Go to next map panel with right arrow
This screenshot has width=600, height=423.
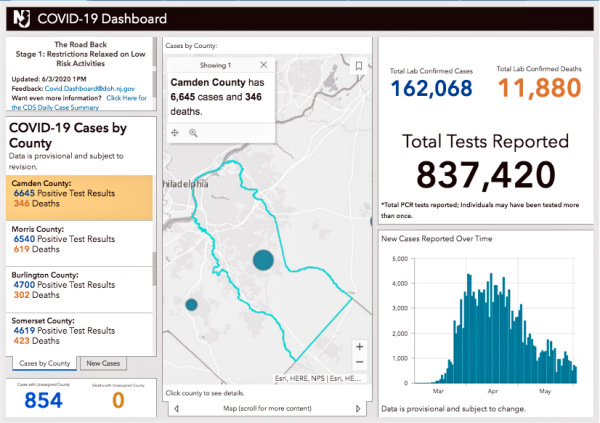358,408
